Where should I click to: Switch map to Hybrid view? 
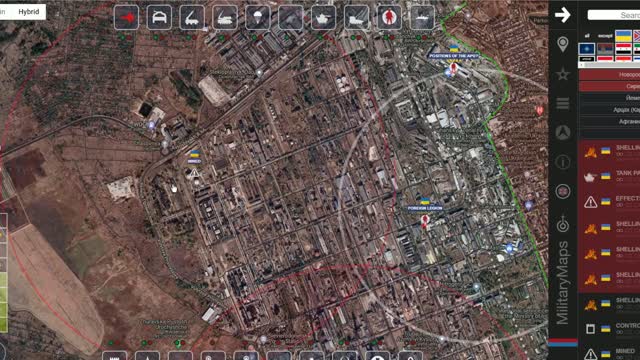29,12
